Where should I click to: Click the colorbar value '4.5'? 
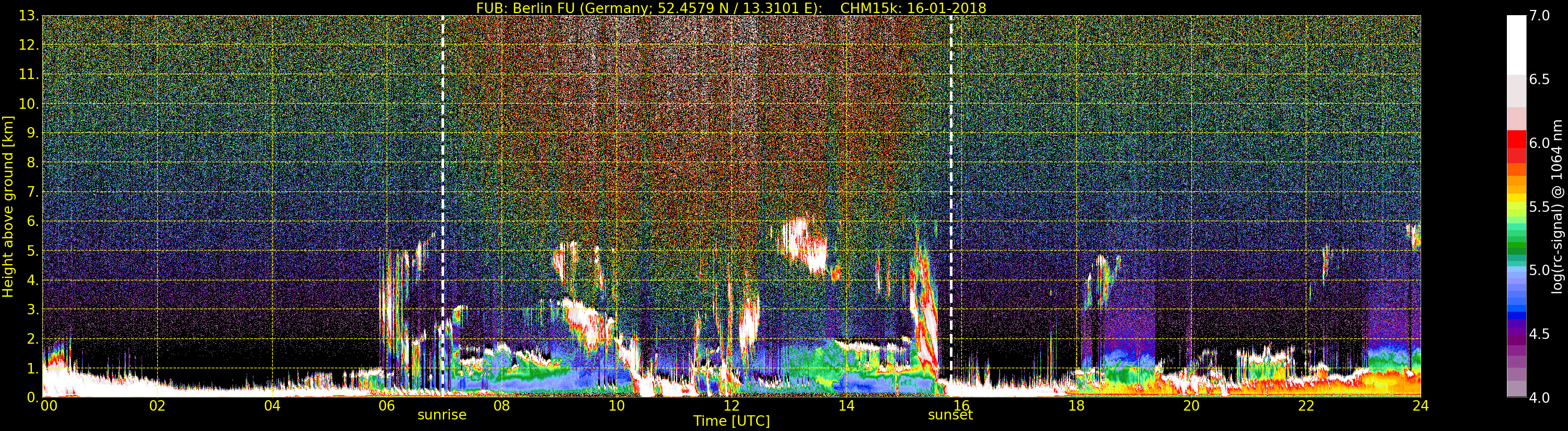point(1539,334)
